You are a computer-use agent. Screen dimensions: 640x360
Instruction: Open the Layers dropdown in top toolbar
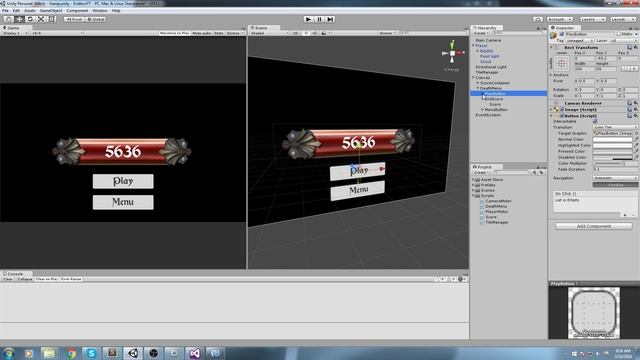(x=592, y=19)
